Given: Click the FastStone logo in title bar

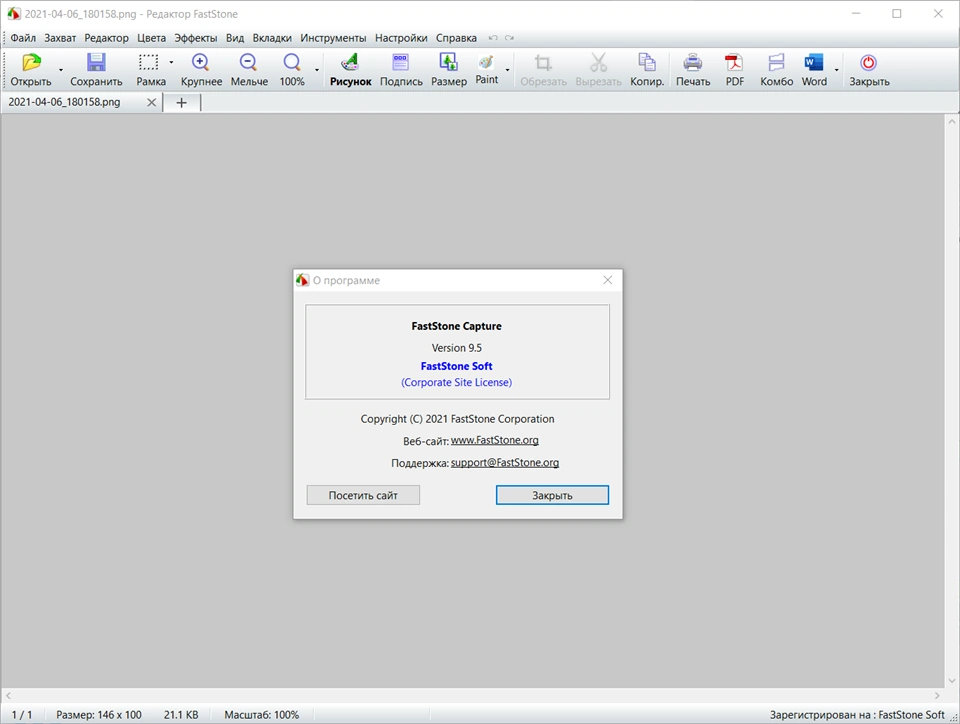Looking at the screenshot, I should 13,13.
